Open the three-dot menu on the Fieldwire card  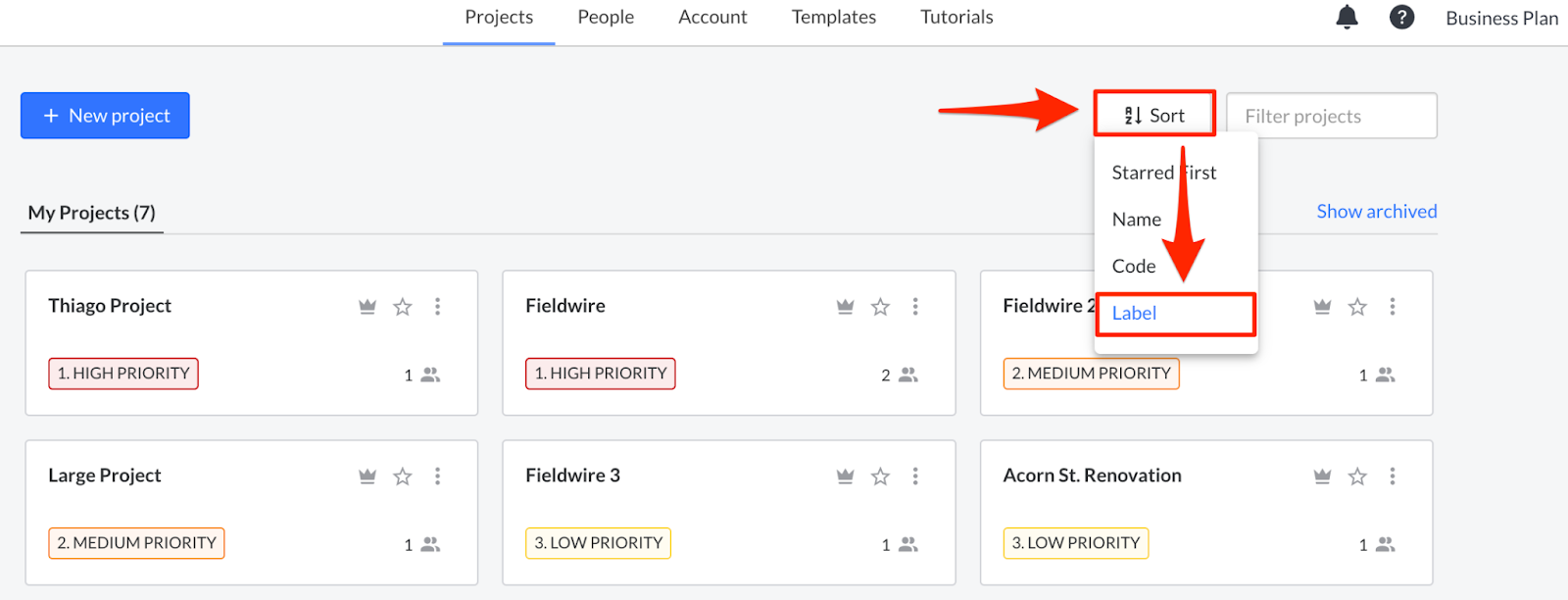[x=915, y=306]
